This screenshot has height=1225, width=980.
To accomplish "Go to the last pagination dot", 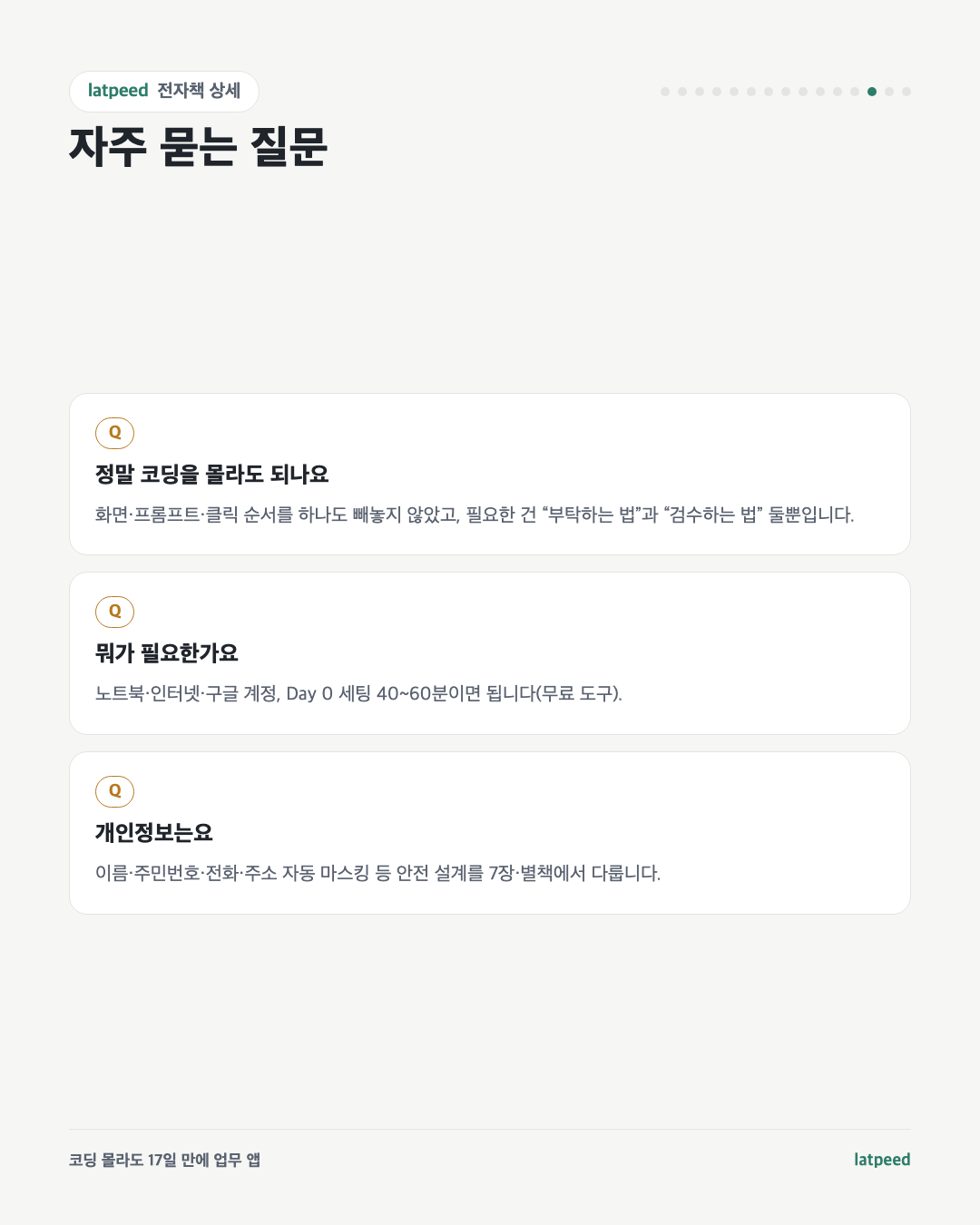I will pyautogui.click(x=906, y=92).
